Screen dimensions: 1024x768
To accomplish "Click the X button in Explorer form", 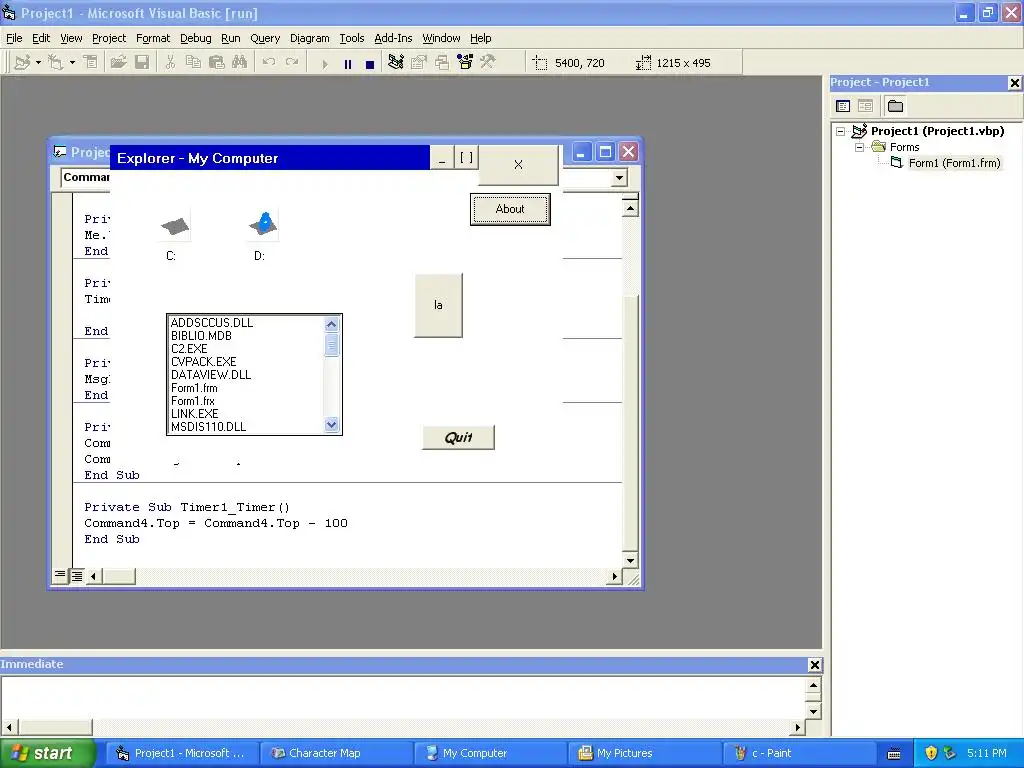I will [x=519, y=165].
